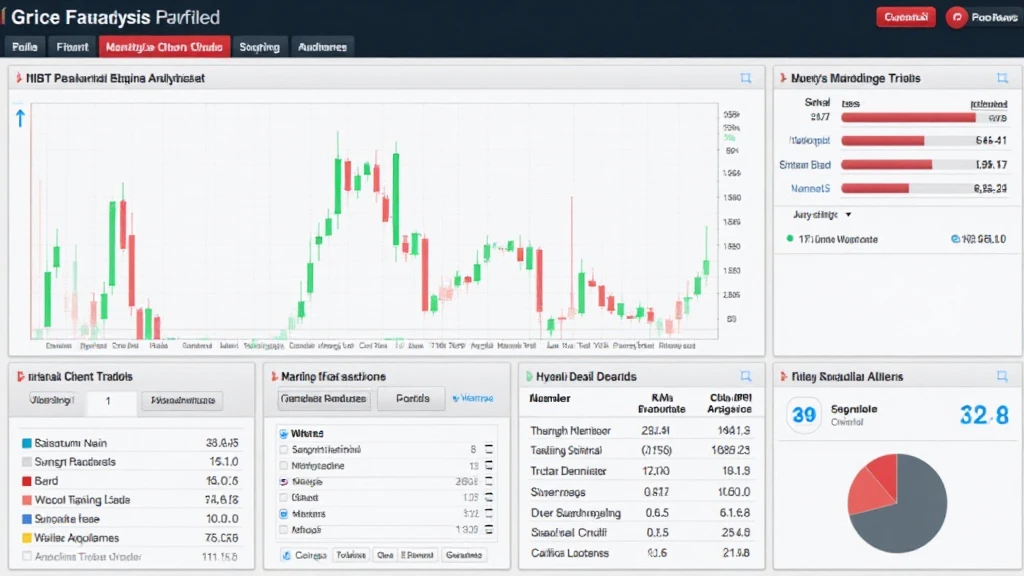
Task: Click the Smtean Blad progress bar
Action: [923, 165]
